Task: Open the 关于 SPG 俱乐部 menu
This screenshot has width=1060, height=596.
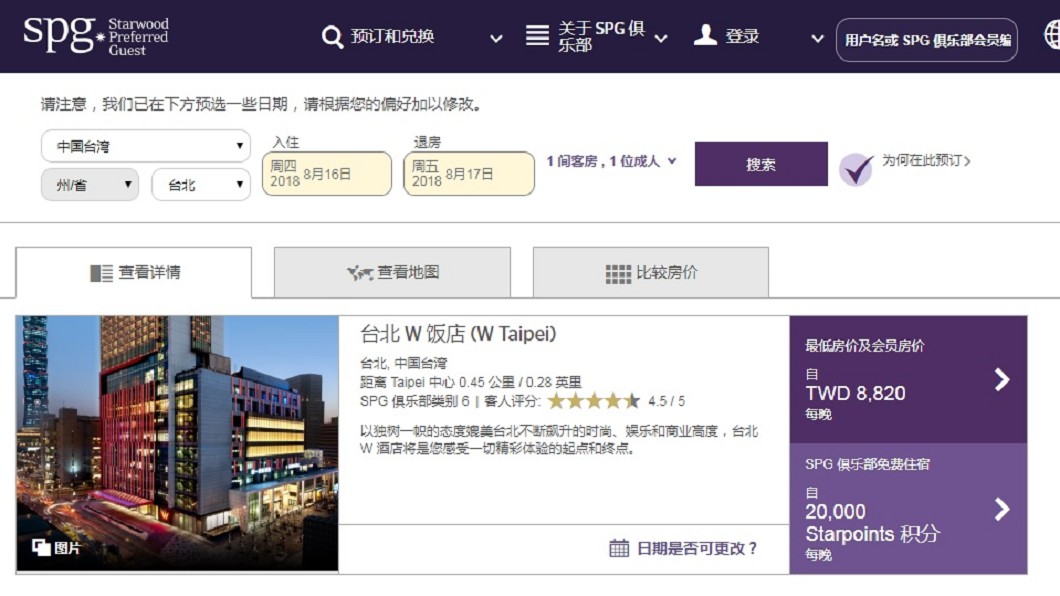Action: [x=601, y=36]
